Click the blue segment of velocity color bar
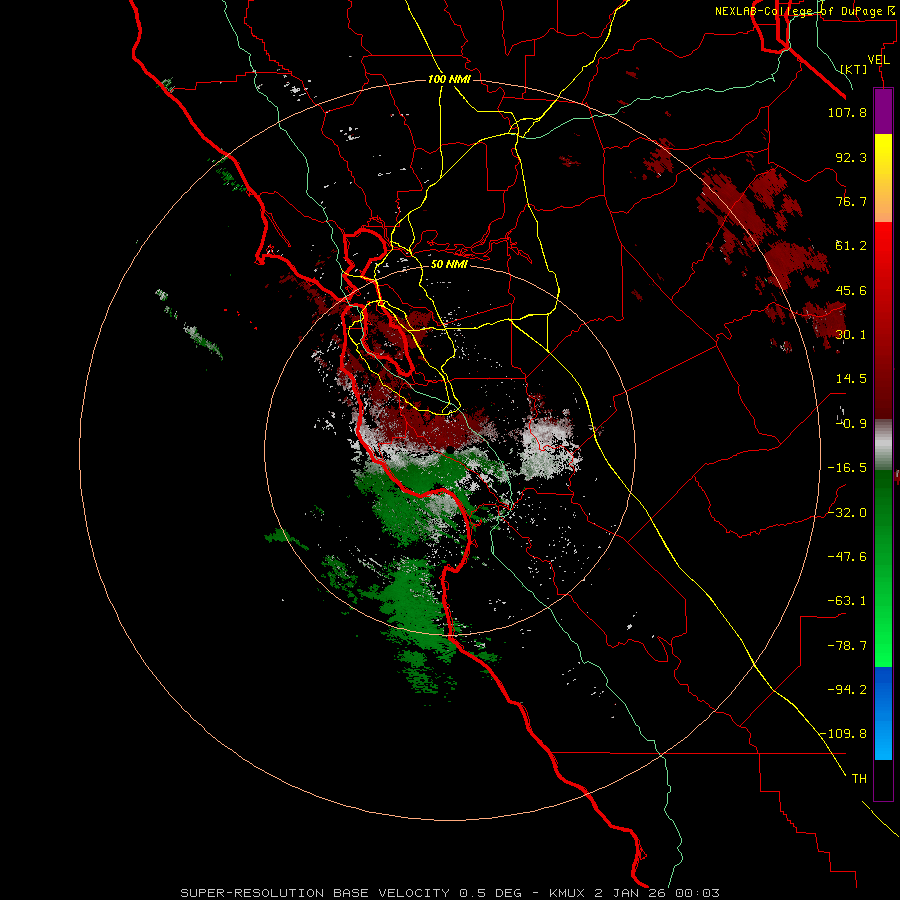The image size is (900, 900). 883,713
